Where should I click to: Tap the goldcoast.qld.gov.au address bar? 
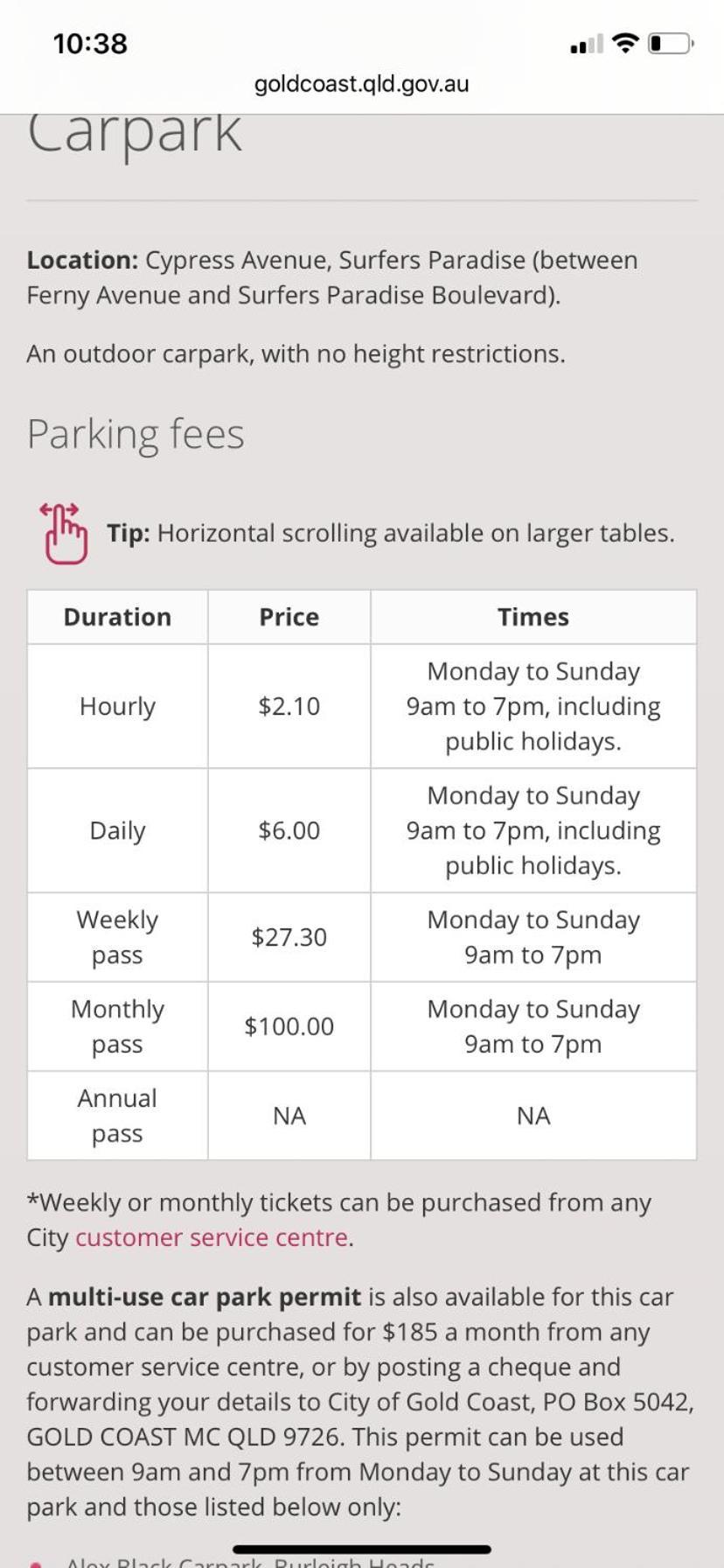tap(362, 84)
